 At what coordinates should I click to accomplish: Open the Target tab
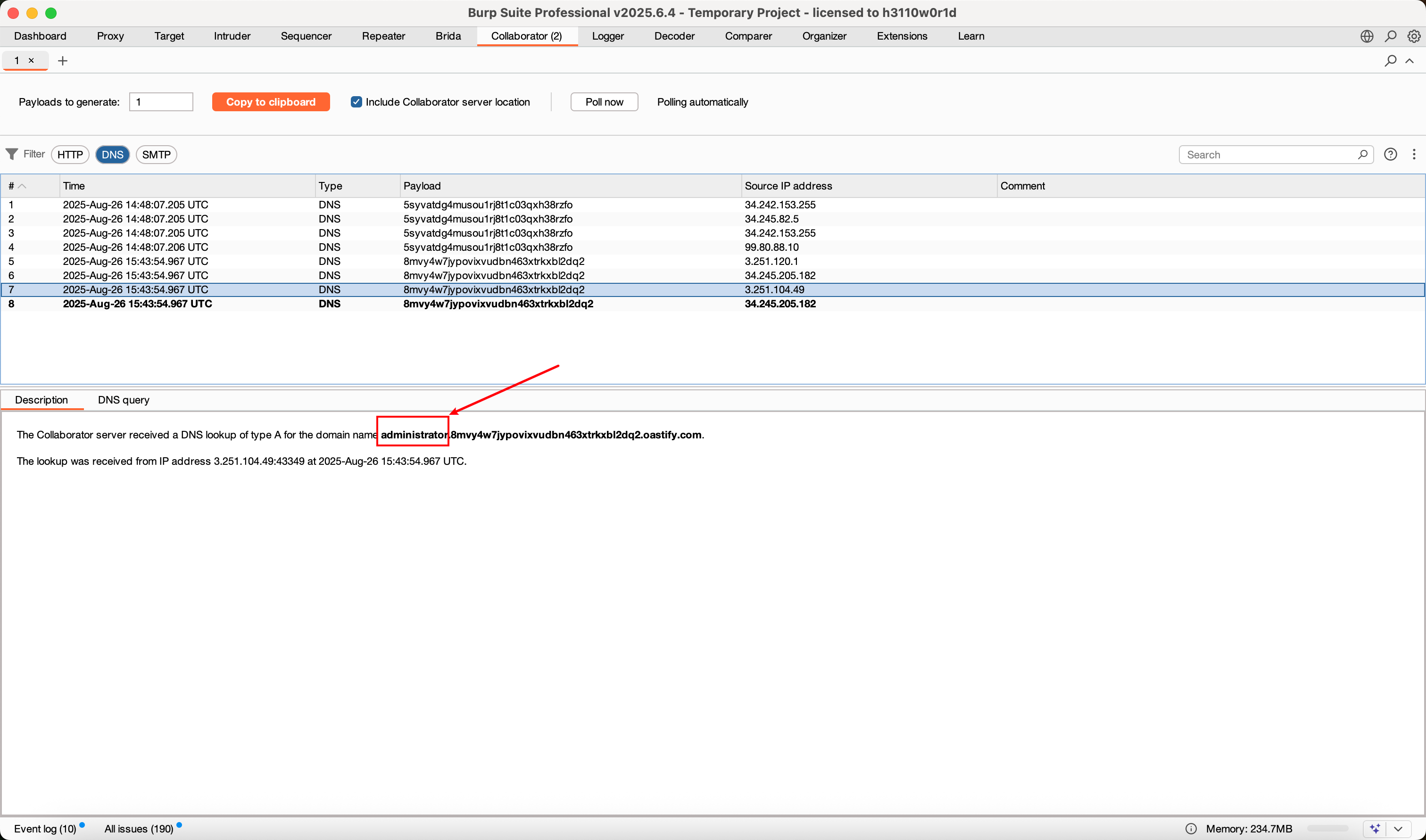(169, 36)
